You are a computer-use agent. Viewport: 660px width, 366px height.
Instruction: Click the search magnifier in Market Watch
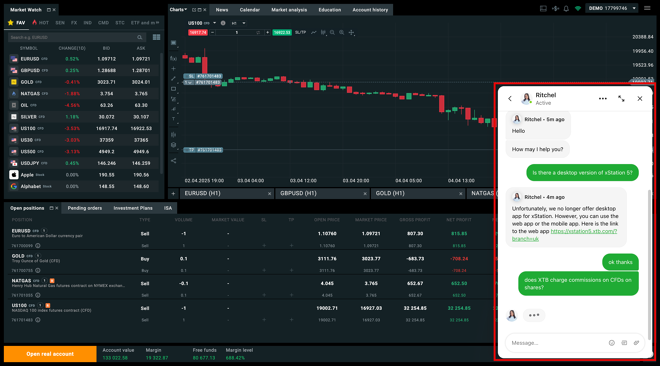pyautogui.click(x=140, y=37)
